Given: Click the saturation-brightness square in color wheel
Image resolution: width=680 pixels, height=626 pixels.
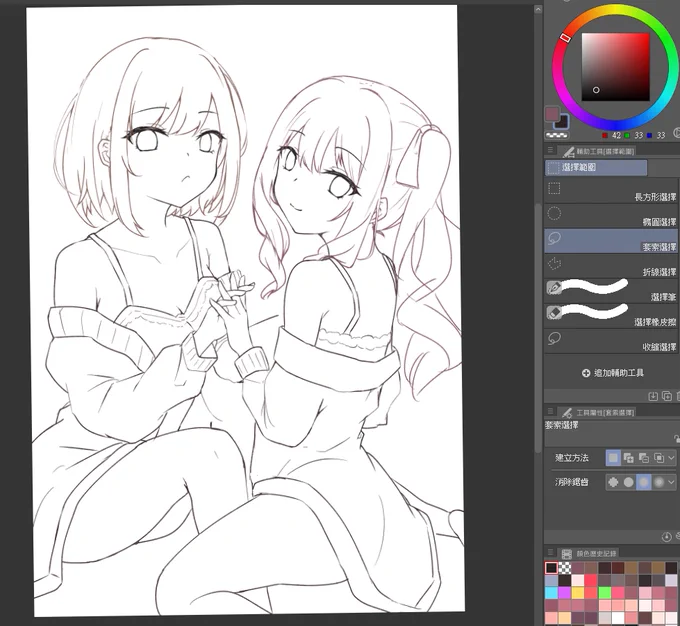Looking at the screenshot, I should (x=615, y=67).
